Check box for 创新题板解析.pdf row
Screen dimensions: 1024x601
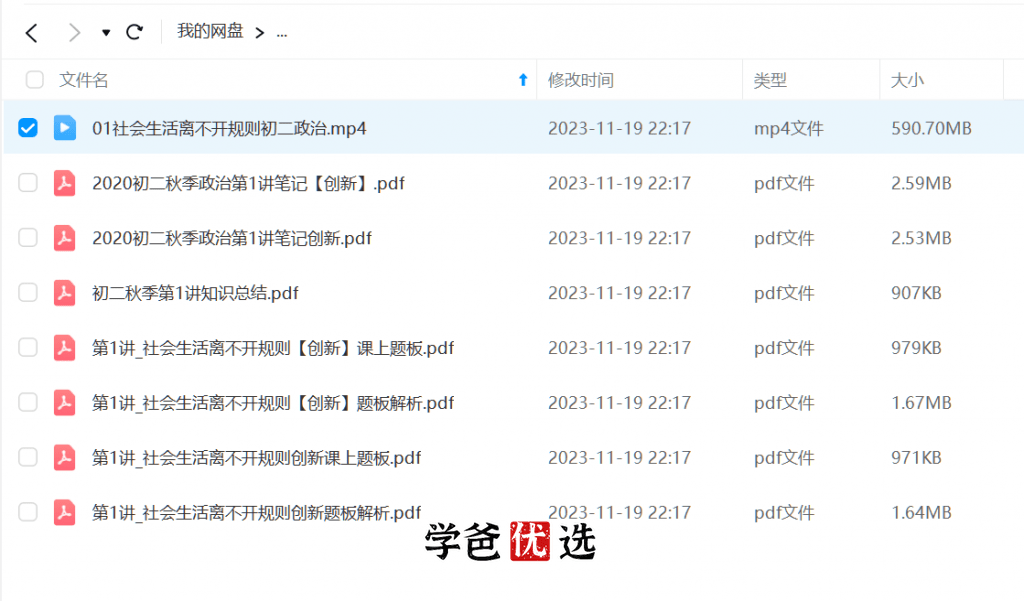click(x=27, y=512)
